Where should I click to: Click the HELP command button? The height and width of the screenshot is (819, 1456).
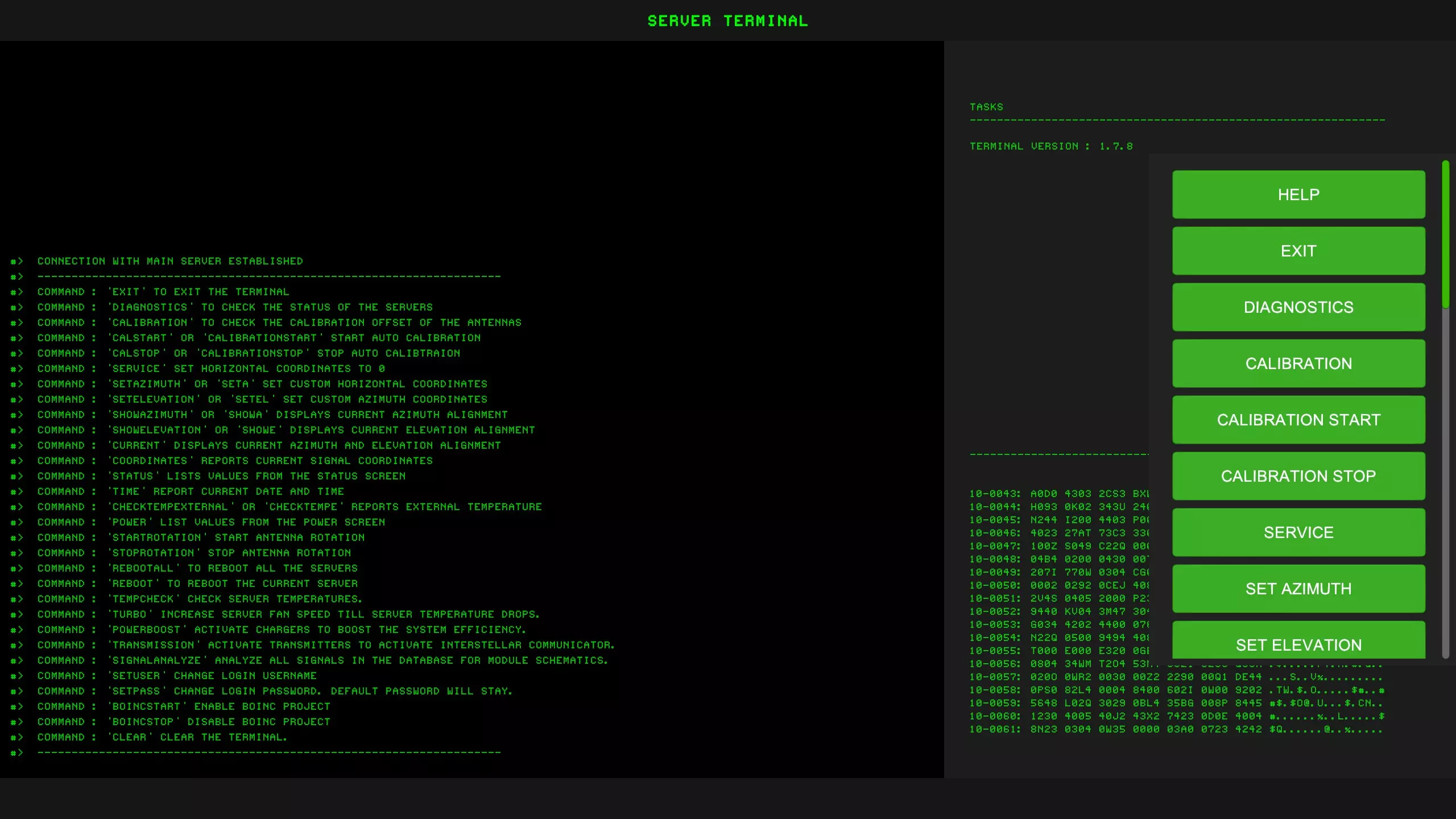click(1298, 195)
